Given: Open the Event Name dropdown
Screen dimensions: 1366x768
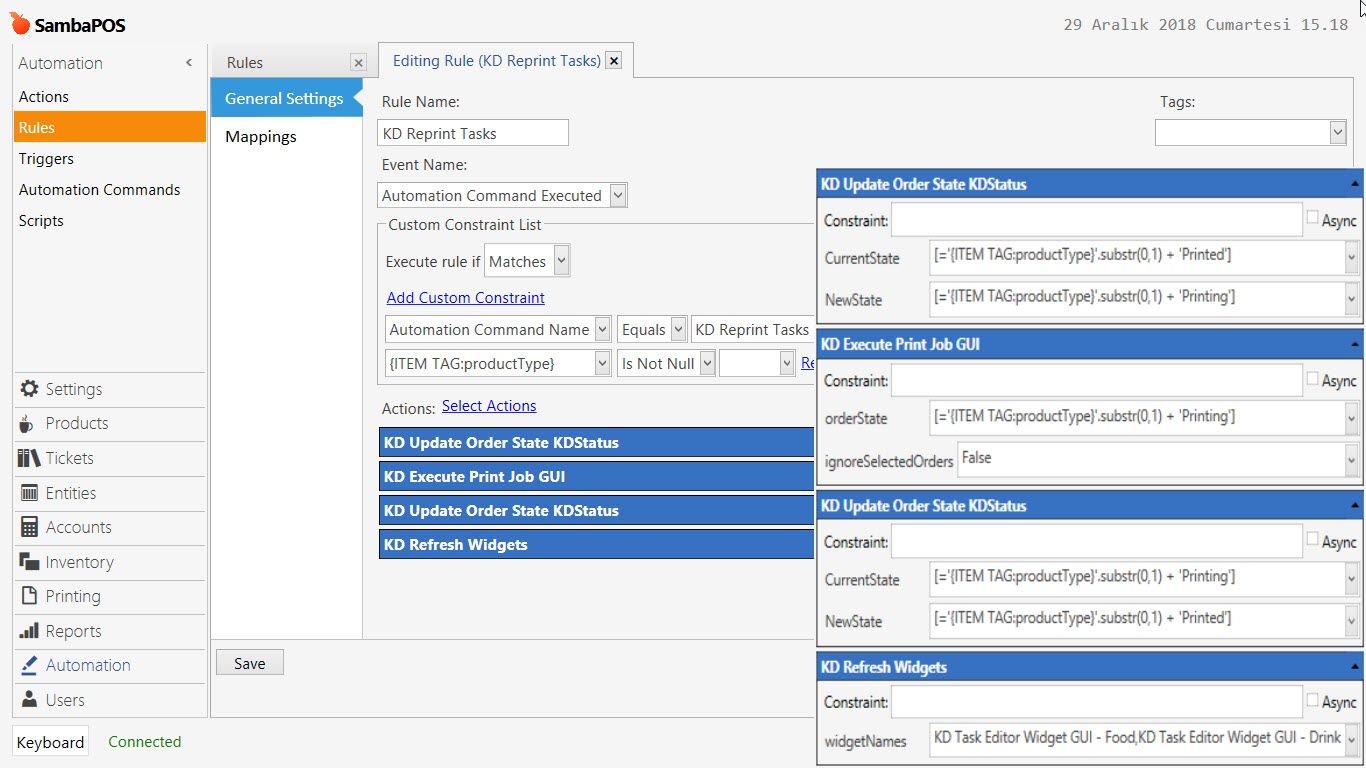Looking at the screenshot, I should [617, 196].
